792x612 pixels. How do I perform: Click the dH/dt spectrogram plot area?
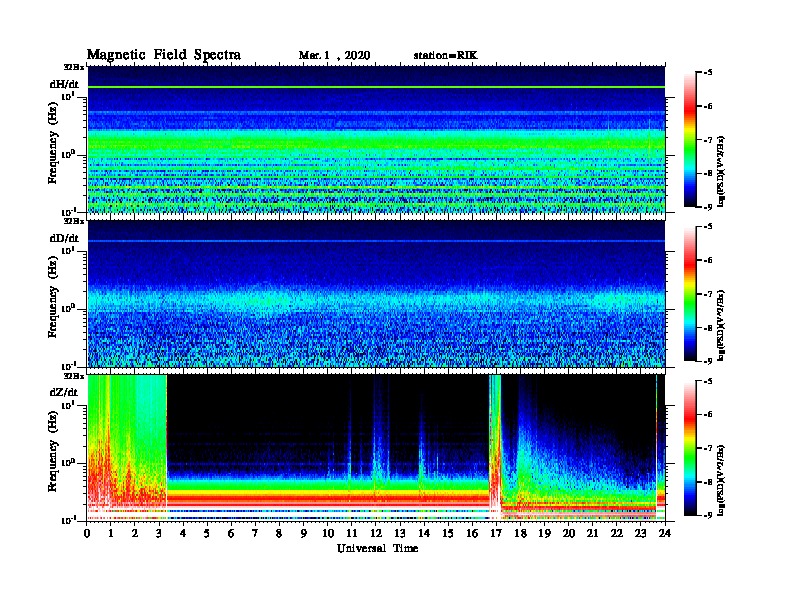click(x=376, y=140)
